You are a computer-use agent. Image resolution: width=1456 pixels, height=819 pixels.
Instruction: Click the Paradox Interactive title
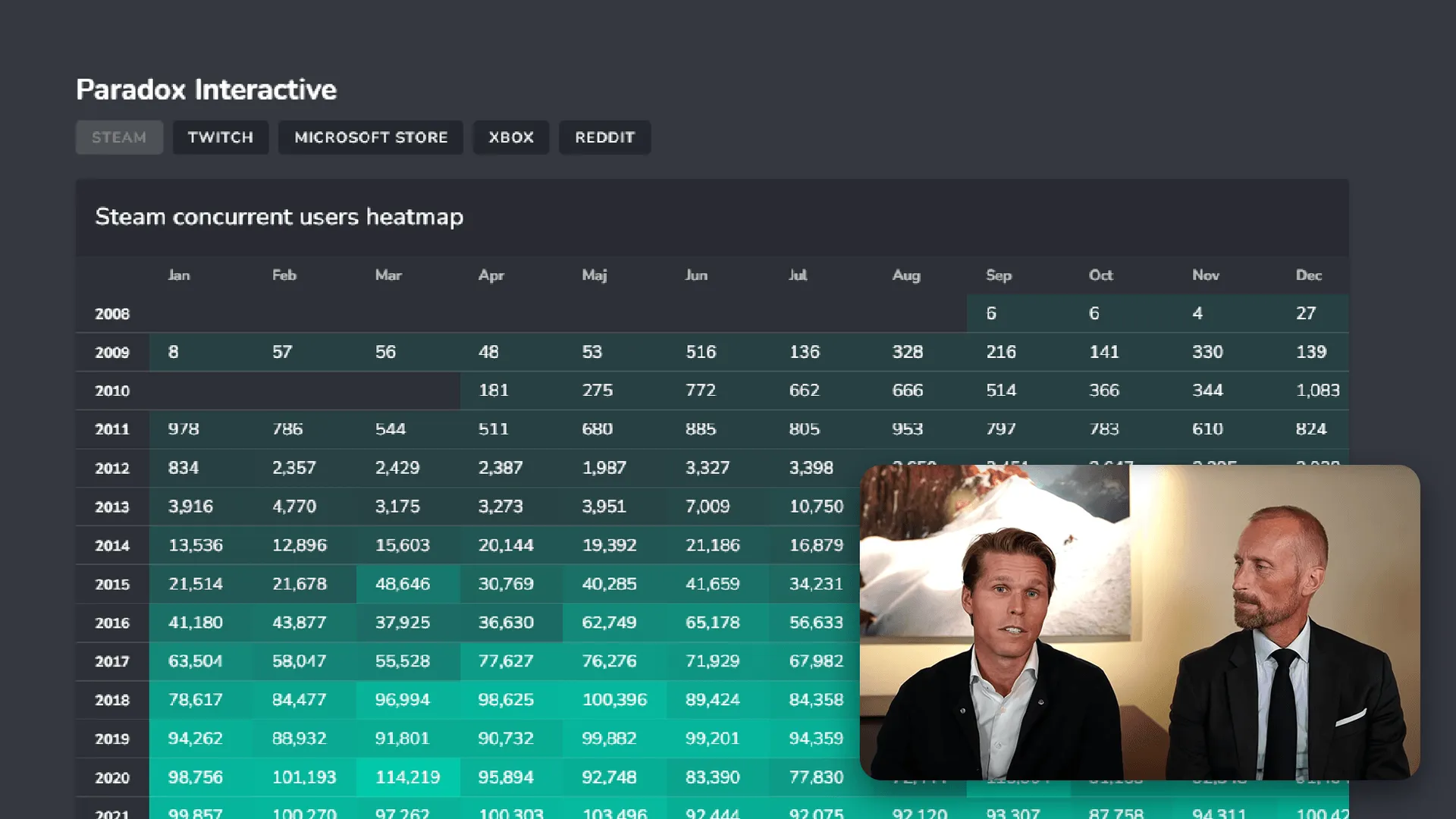[x=206, y=89]
